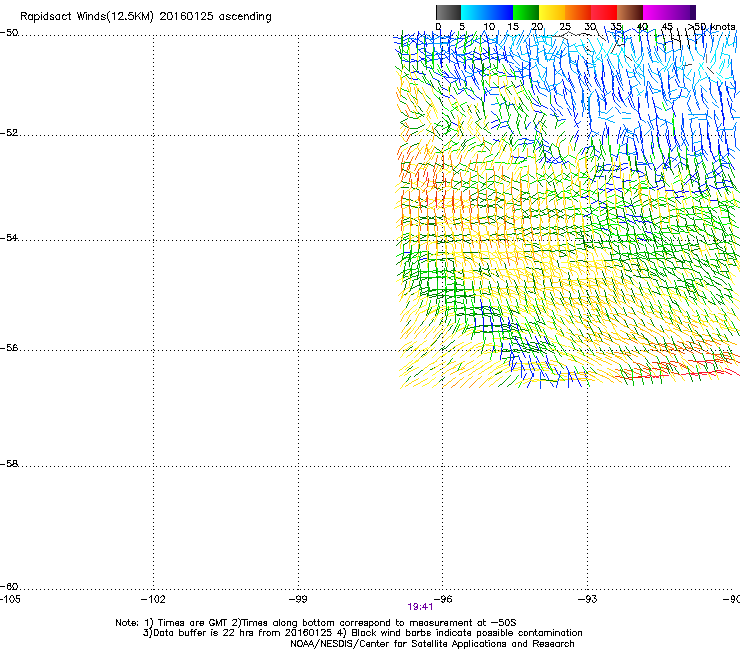Click the '-102' longitude axis label

(x=153, y=599)
